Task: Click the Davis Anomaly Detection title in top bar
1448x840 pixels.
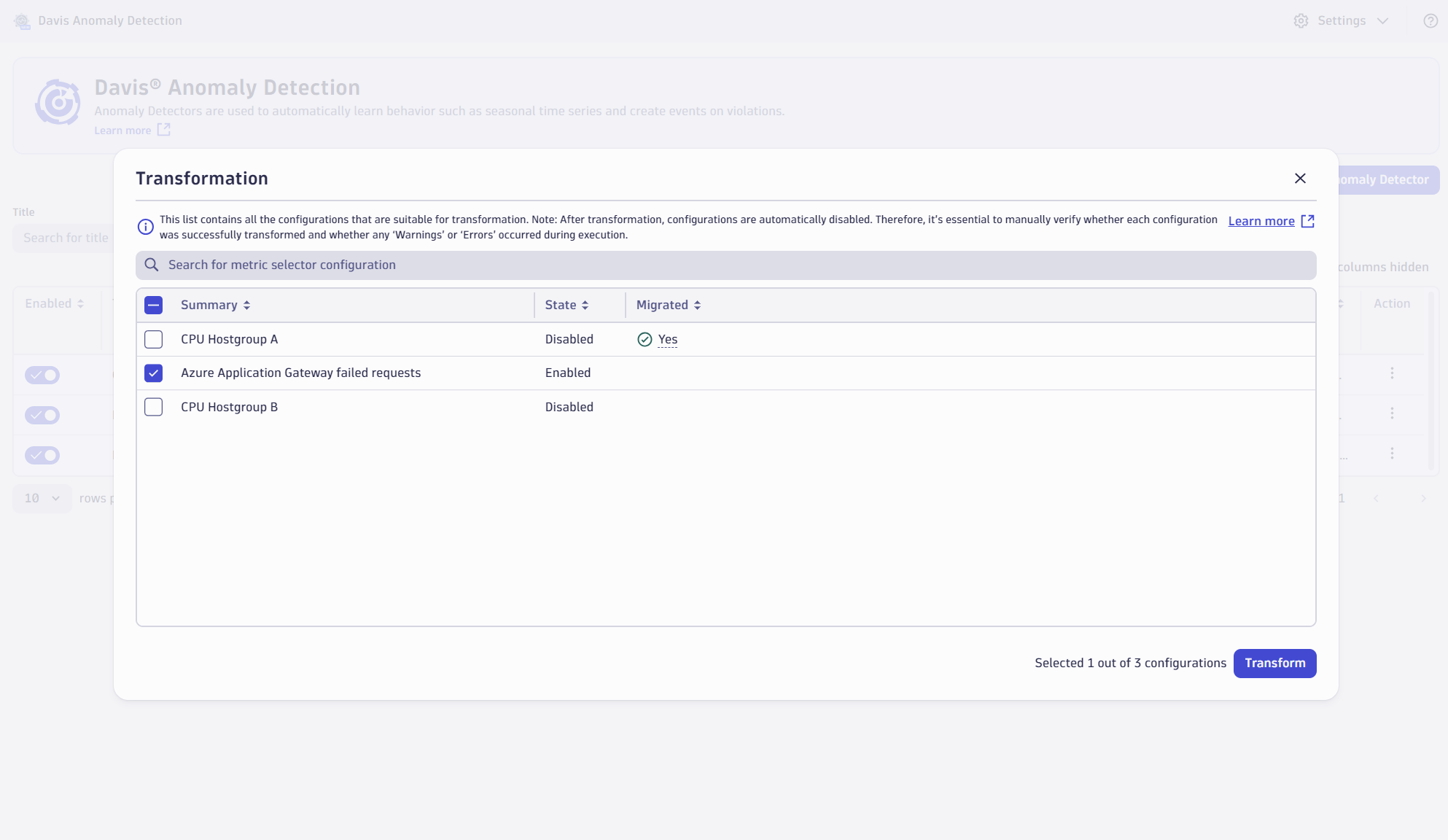Action: [x=110, y=21]
